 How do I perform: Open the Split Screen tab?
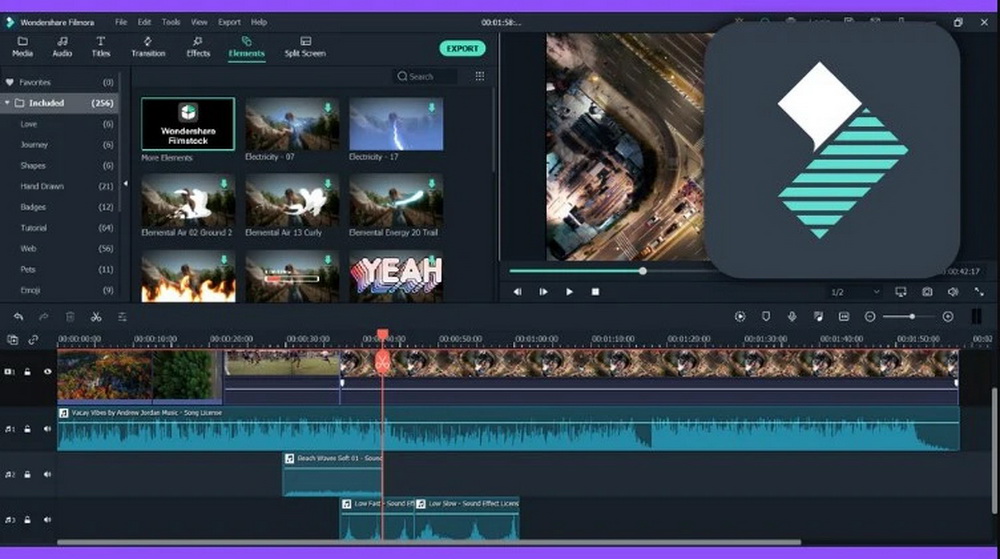click(305, 47)
